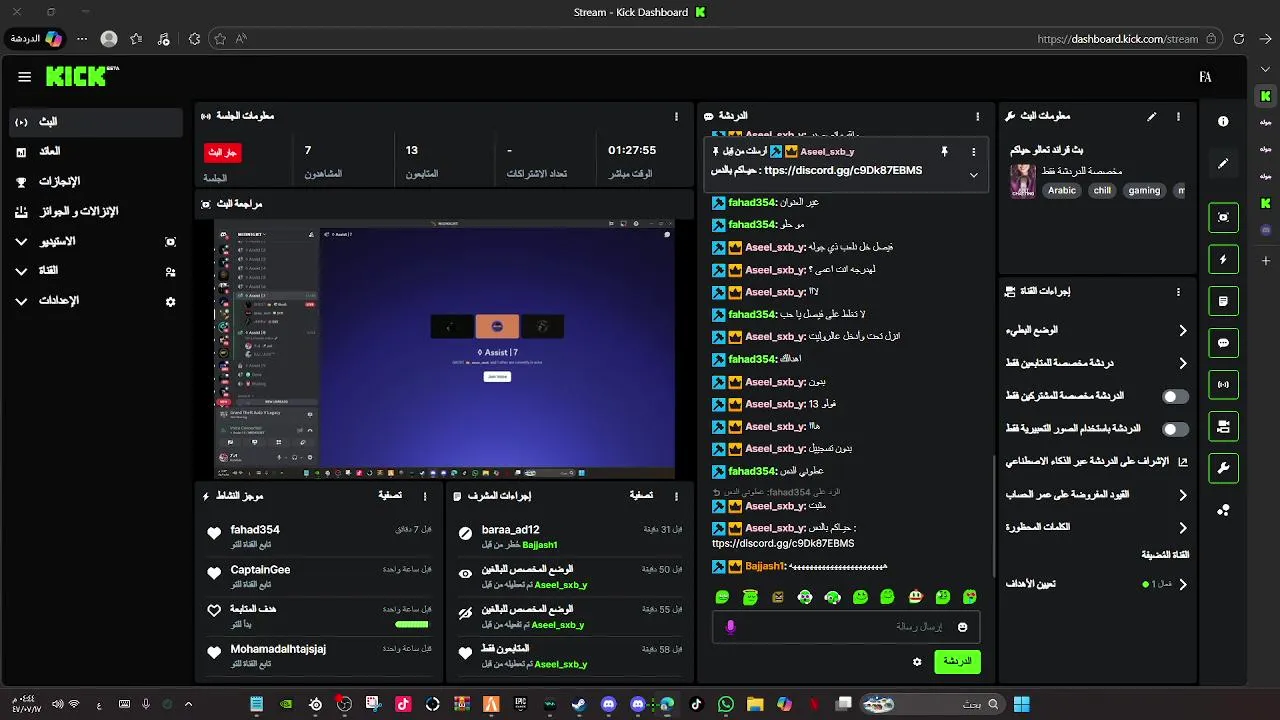Open WhatsApp from the Windows taskbar
This screenshot has height=720, width=1280.
tap(726, 704)
